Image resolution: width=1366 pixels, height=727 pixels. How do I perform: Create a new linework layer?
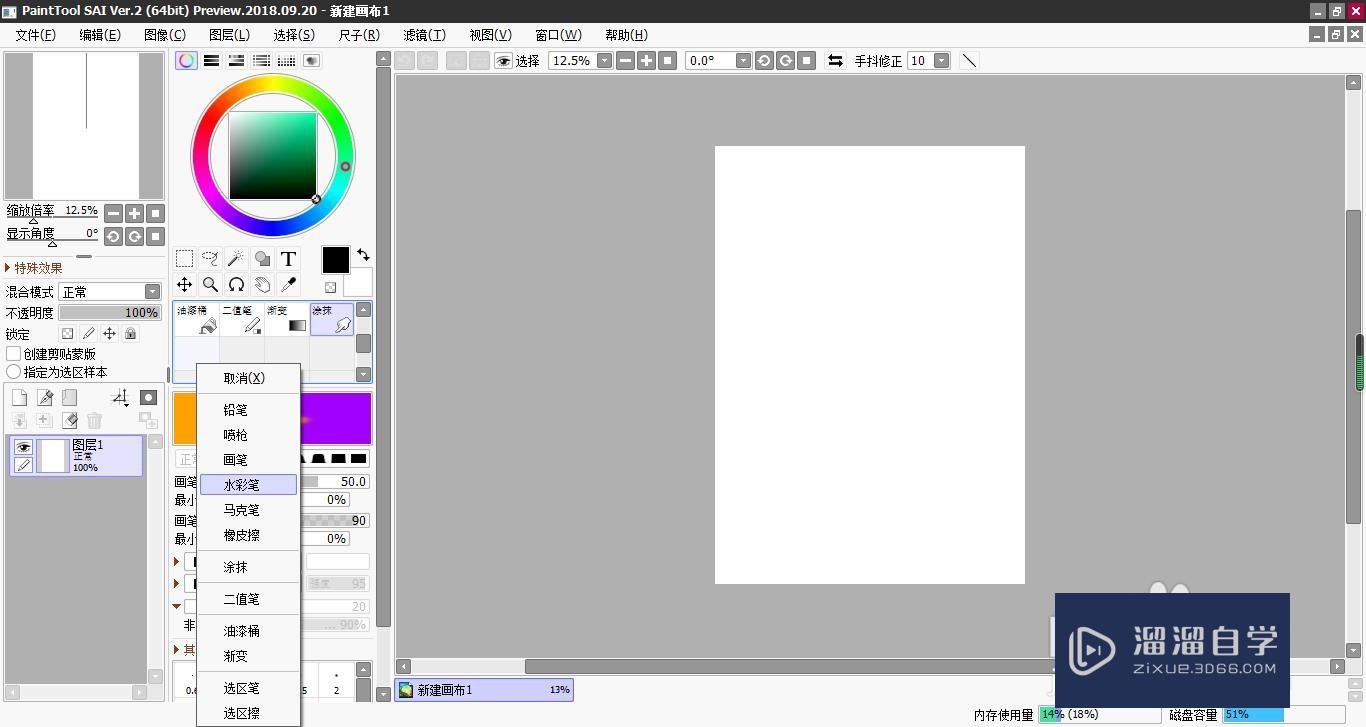pos(44,397)
